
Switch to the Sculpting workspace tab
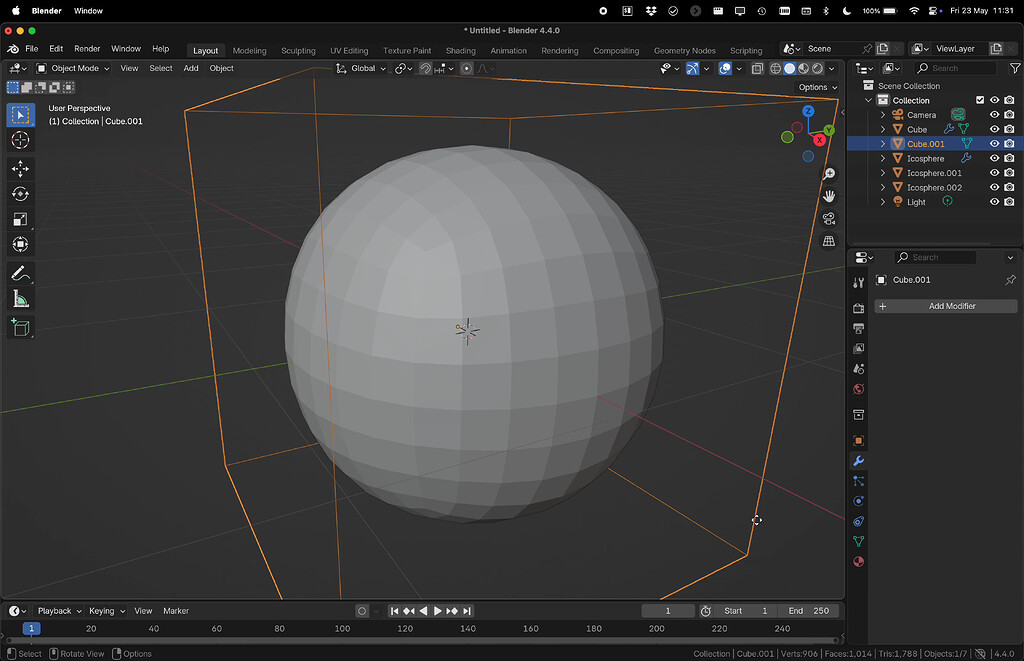(298, 50)
